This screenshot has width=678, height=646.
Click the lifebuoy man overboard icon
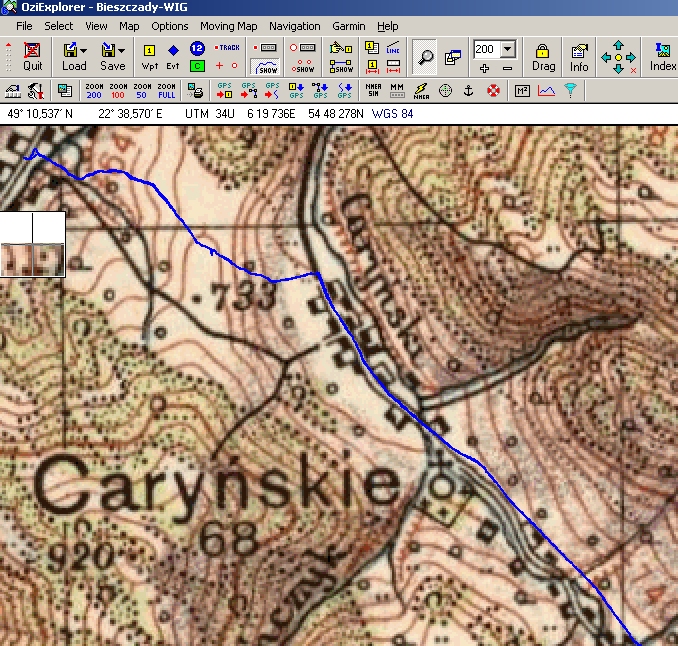(493, 91)
